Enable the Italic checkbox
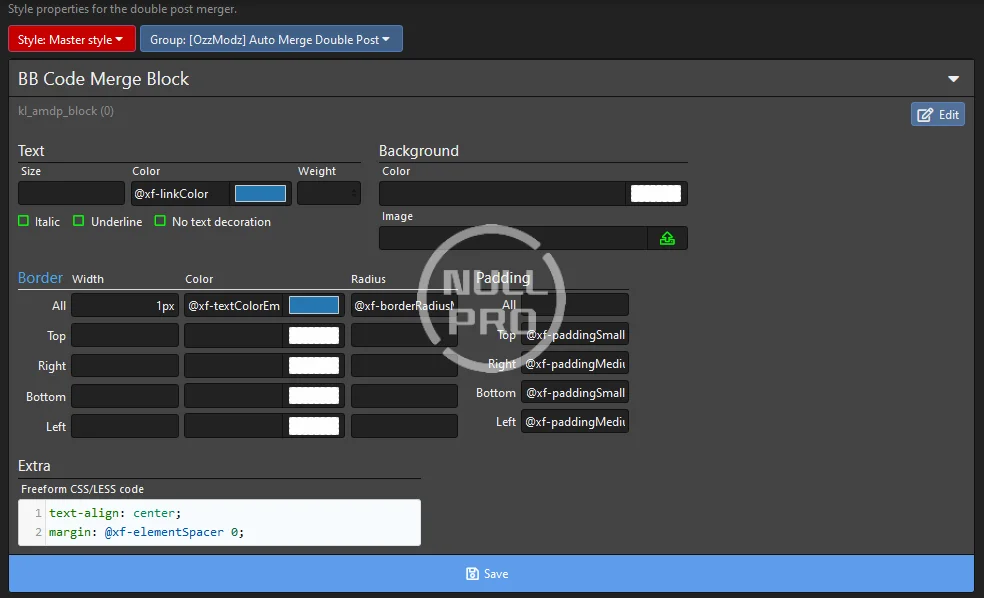 24,222
